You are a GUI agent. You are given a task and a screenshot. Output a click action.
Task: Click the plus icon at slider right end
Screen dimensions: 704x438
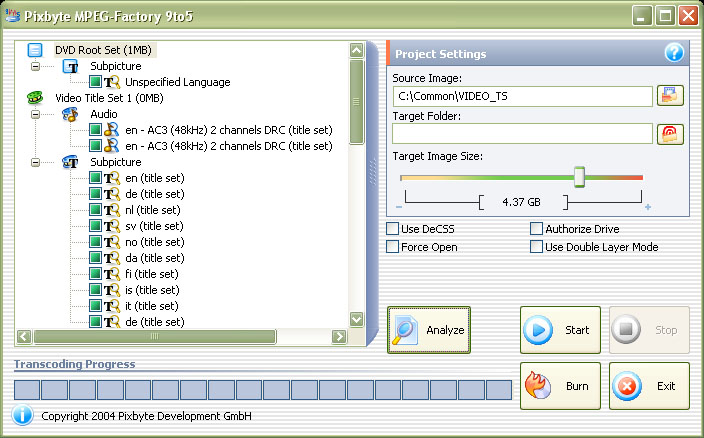click(648, 207)
